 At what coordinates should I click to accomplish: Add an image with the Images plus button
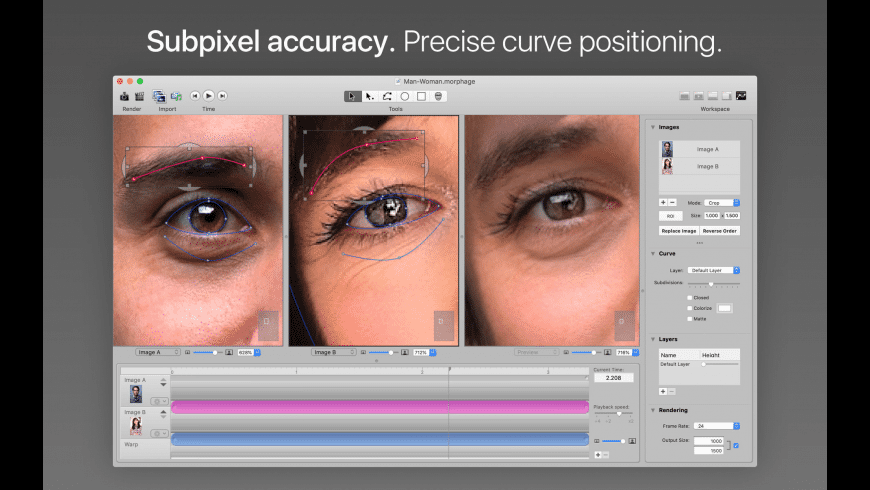[x=663, y=203]
